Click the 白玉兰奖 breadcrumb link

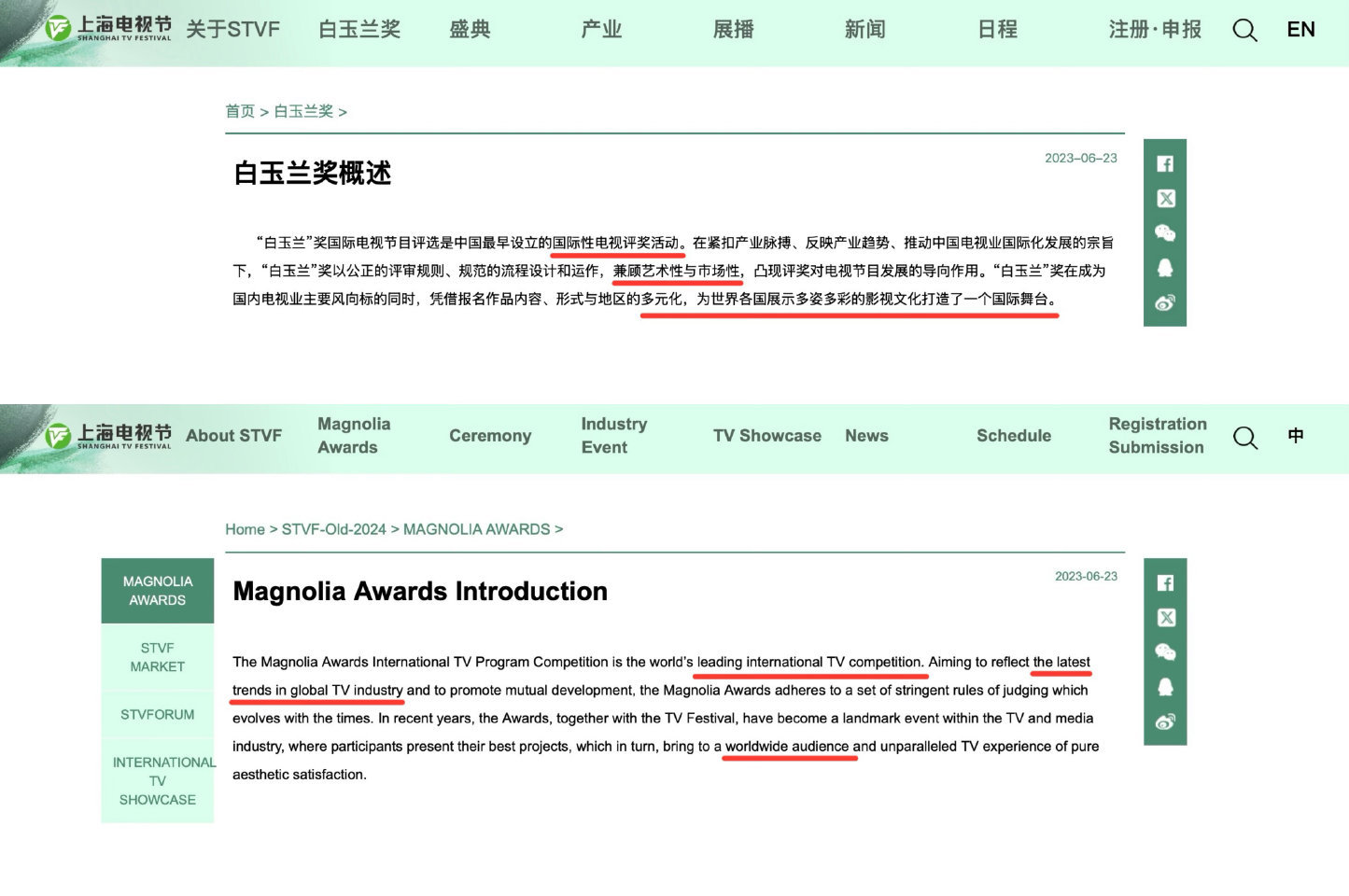303,112
